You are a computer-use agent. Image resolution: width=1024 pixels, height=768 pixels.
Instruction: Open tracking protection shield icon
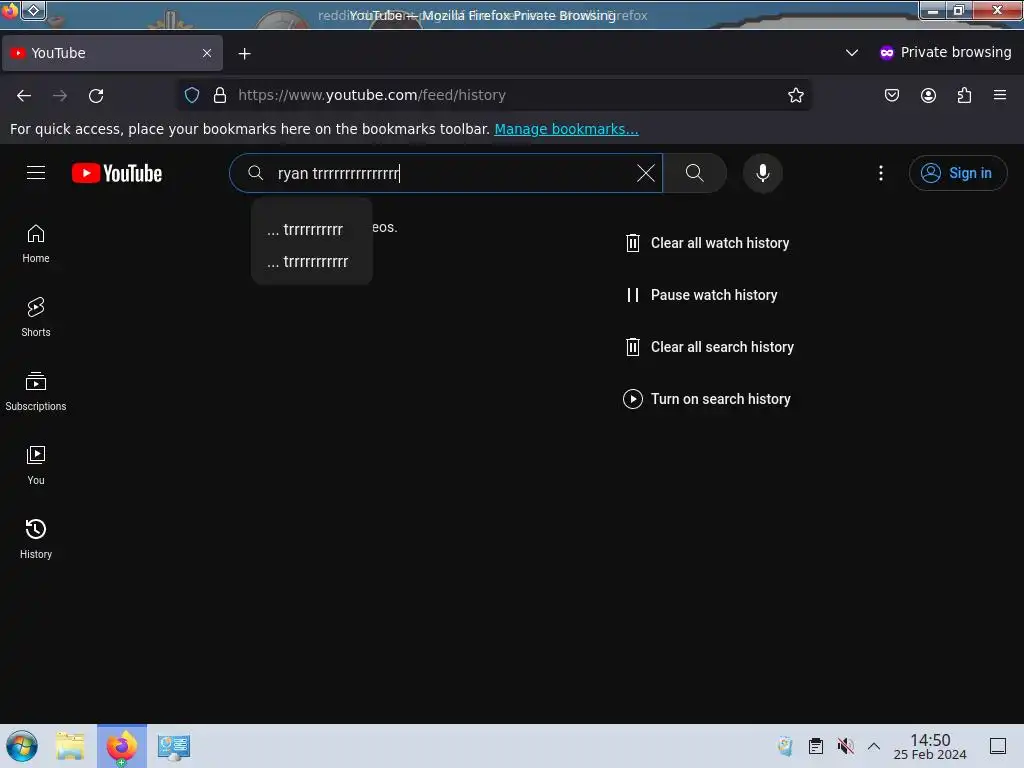coord(192,95)
